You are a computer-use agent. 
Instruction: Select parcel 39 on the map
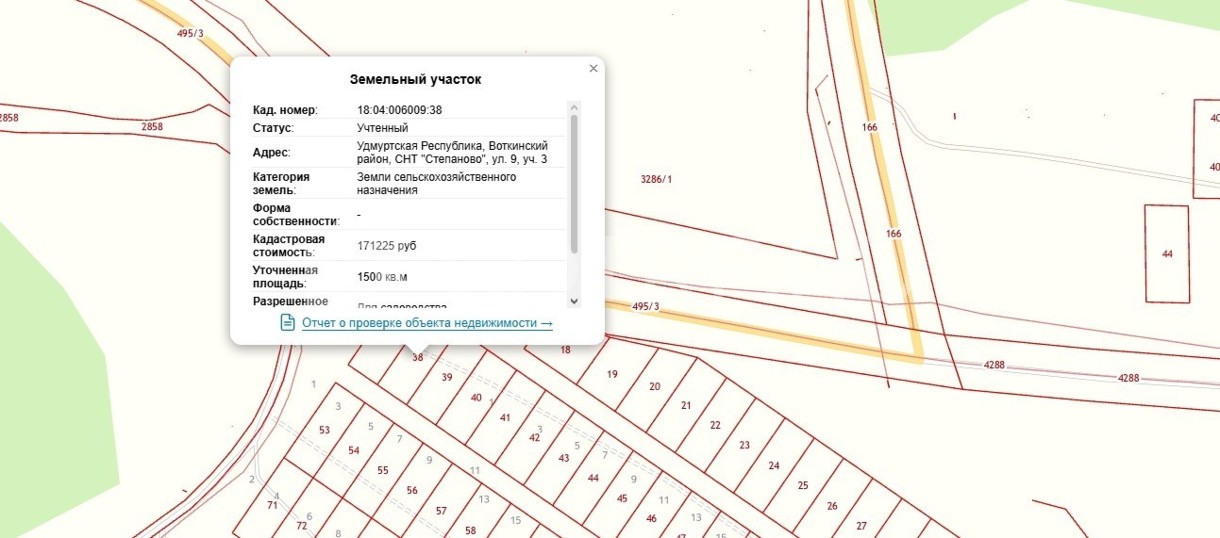(x=447, y=377)
